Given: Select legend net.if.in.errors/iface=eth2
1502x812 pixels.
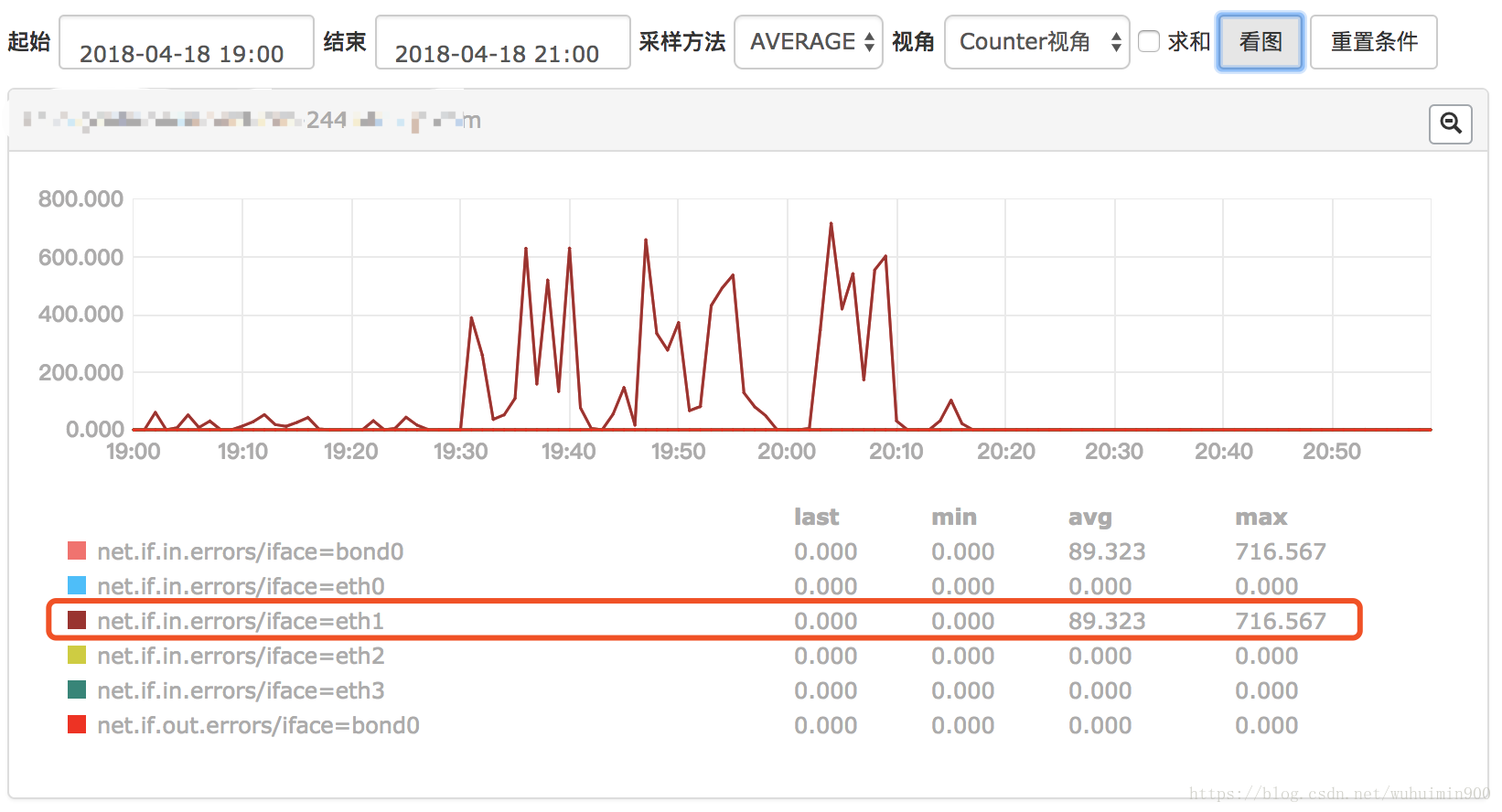Looking at the screenshot, I should [241, 656].
